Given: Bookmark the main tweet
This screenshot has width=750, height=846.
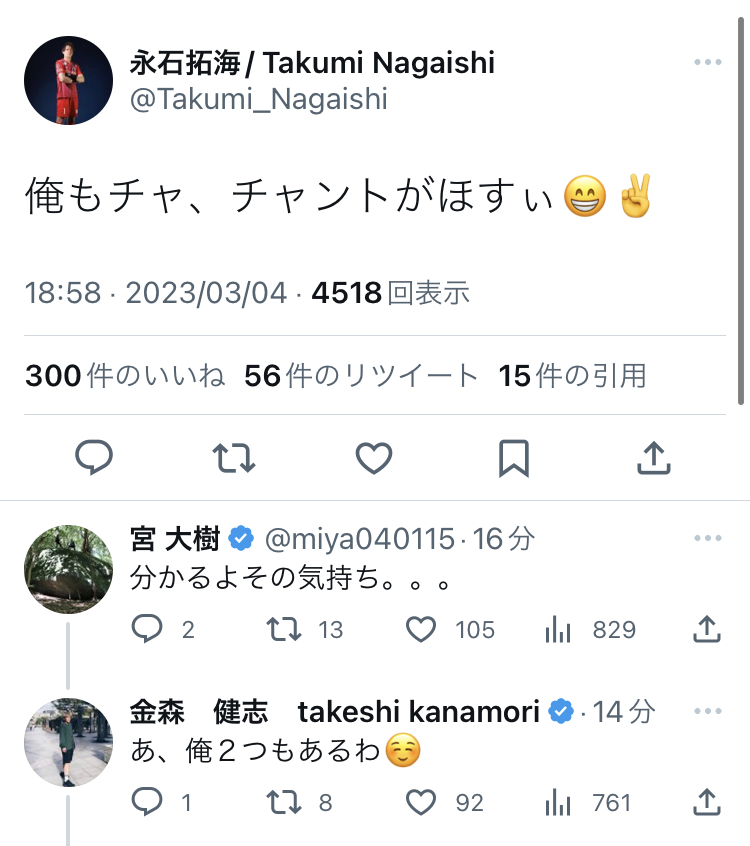Looking at the screenshot, I should point(513,458).
